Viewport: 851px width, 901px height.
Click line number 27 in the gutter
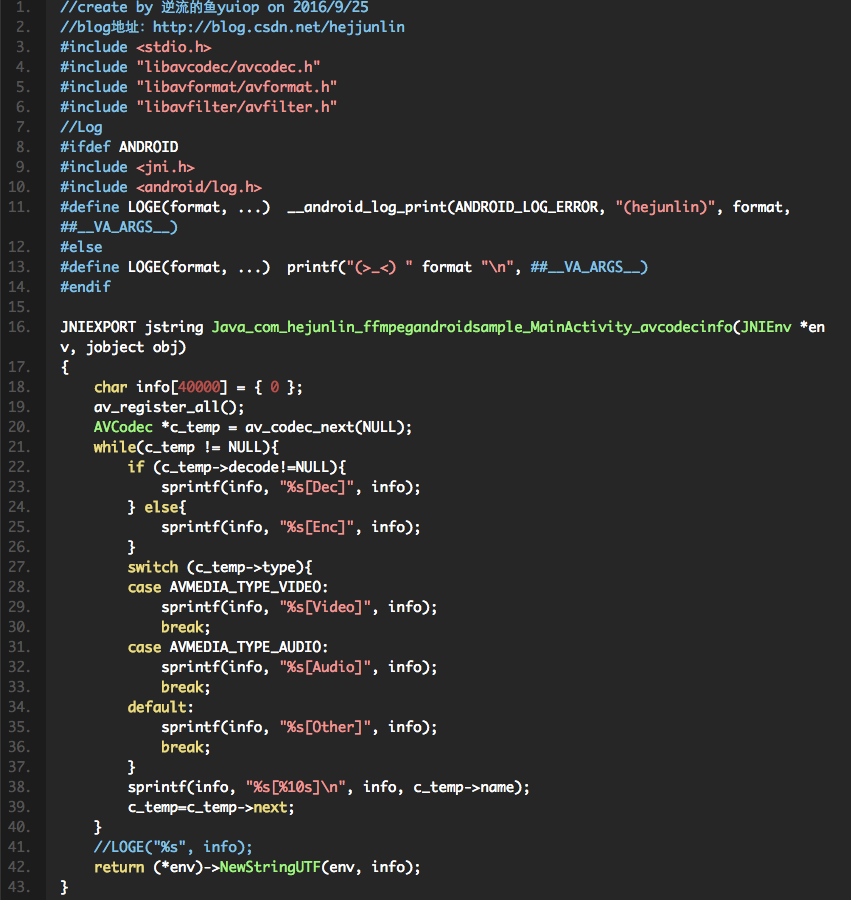coord(20,567)
